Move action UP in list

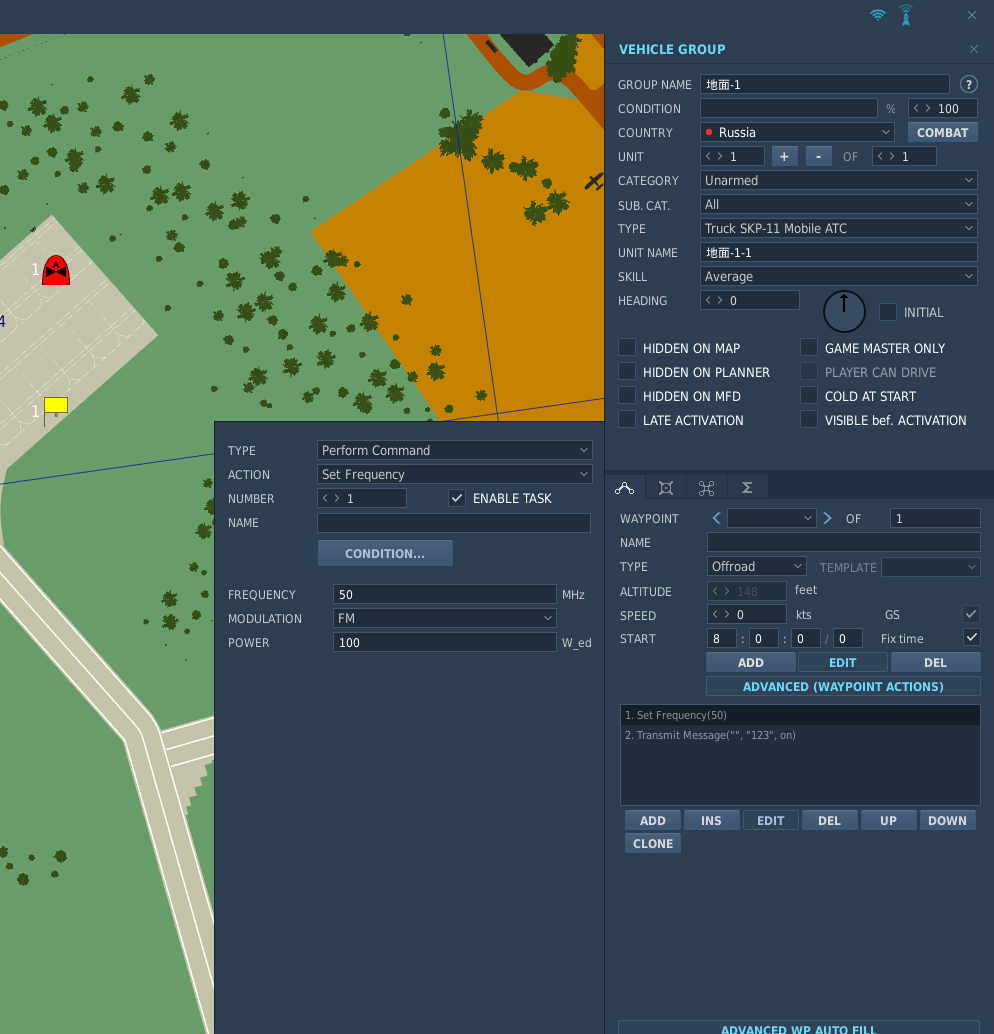click(888, 820)
